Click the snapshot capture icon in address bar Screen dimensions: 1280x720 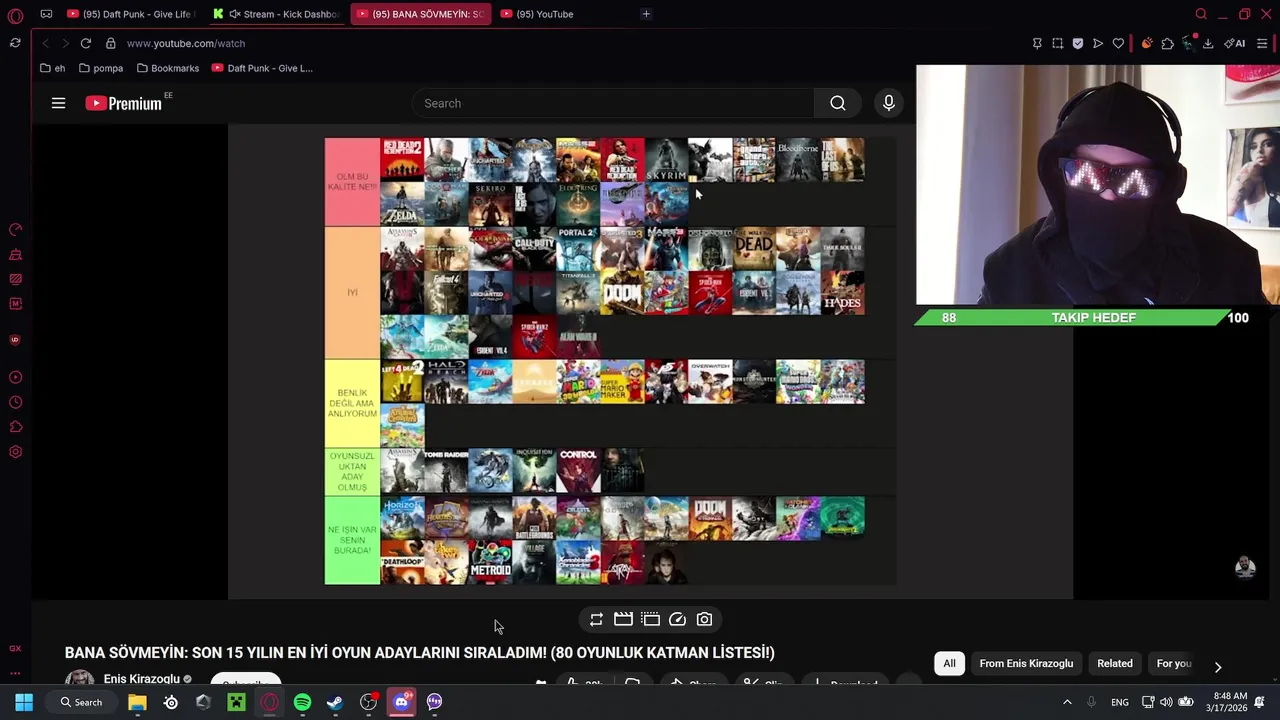(x=1057, y=43)
